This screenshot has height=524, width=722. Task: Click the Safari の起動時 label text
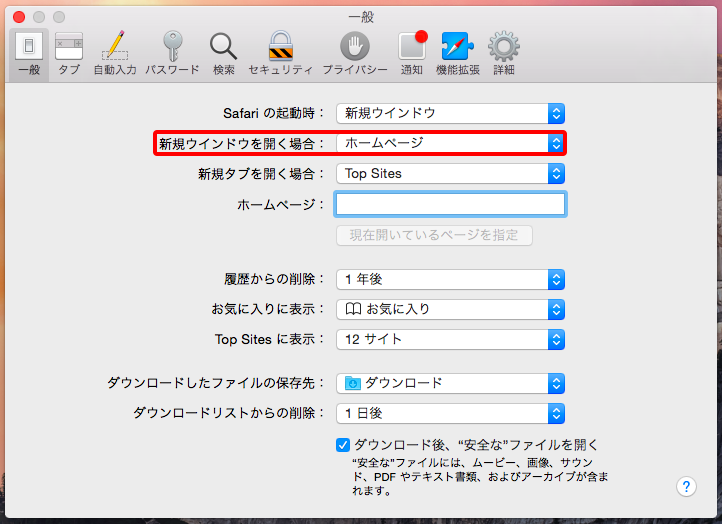click(274, 113)
